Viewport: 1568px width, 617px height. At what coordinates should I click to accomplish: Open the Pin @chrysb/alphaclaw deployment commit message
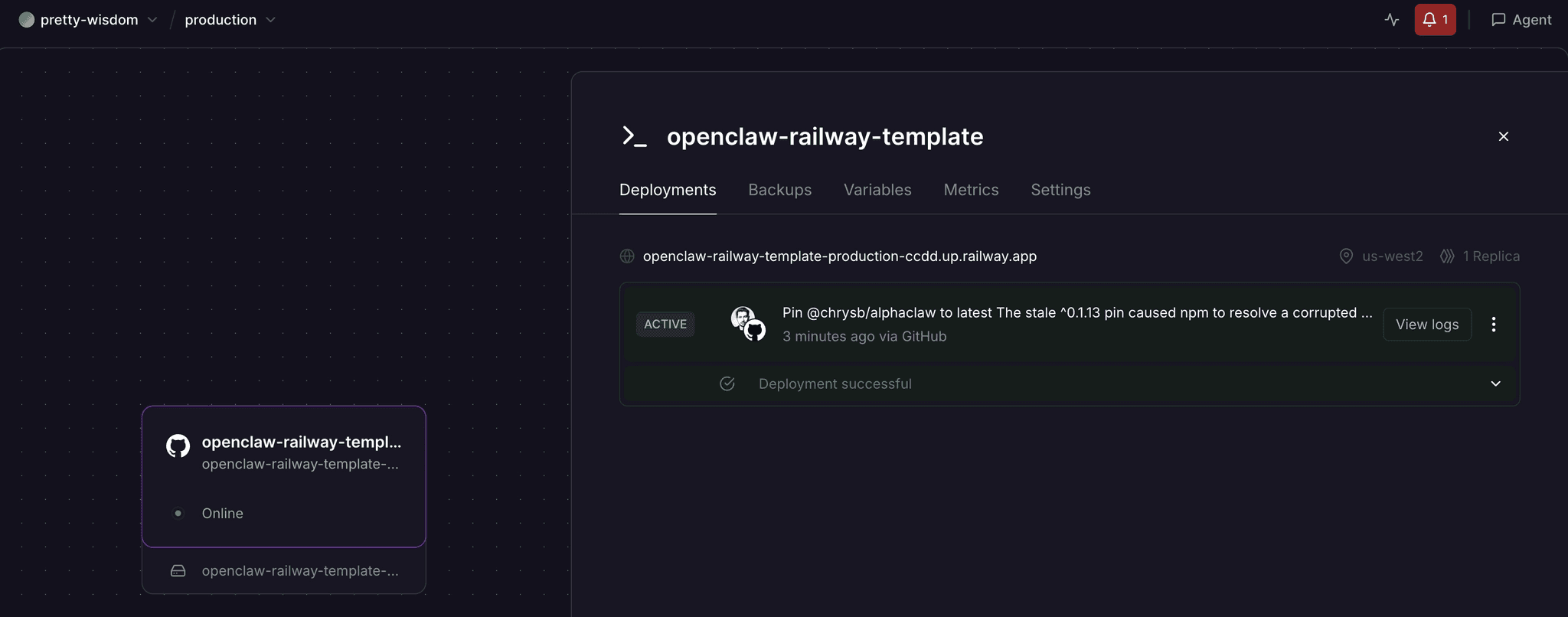[x=1077, y=312]
